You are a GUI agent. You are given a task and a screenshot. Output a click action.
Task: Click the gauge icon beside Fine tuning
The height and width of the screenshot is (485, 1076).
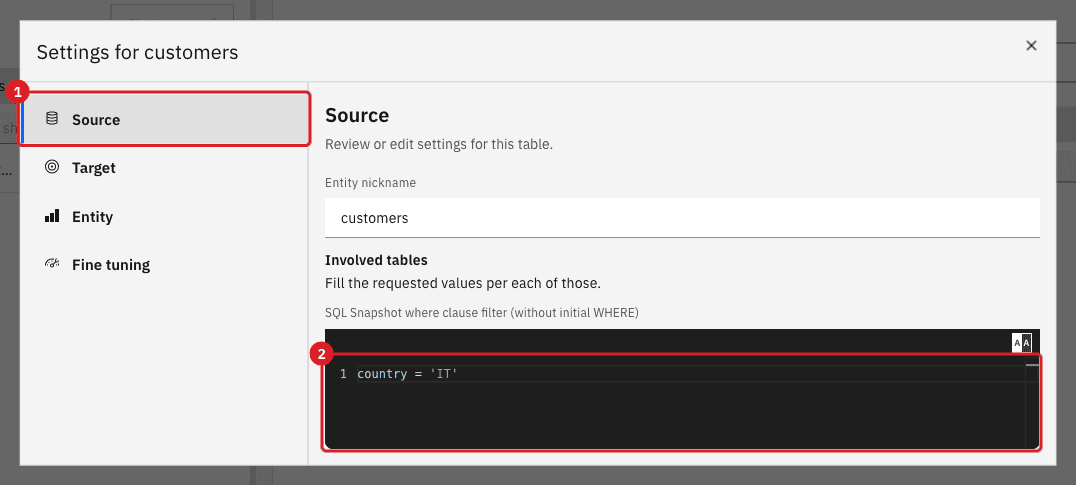click(x=52, y=264)
